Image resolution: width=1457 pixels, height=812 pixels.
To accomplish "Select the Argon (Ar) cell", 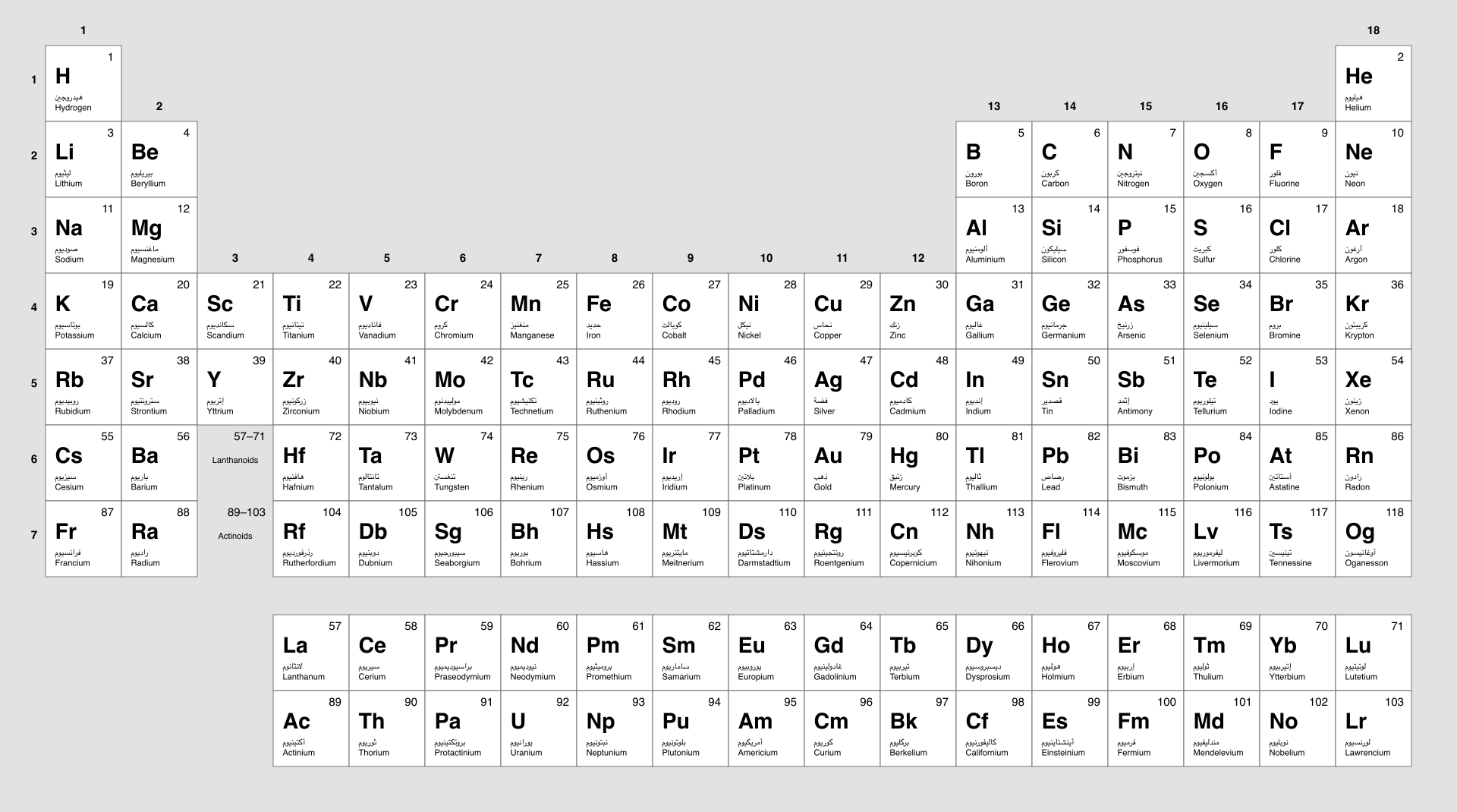I will [x=1374, y=235].
